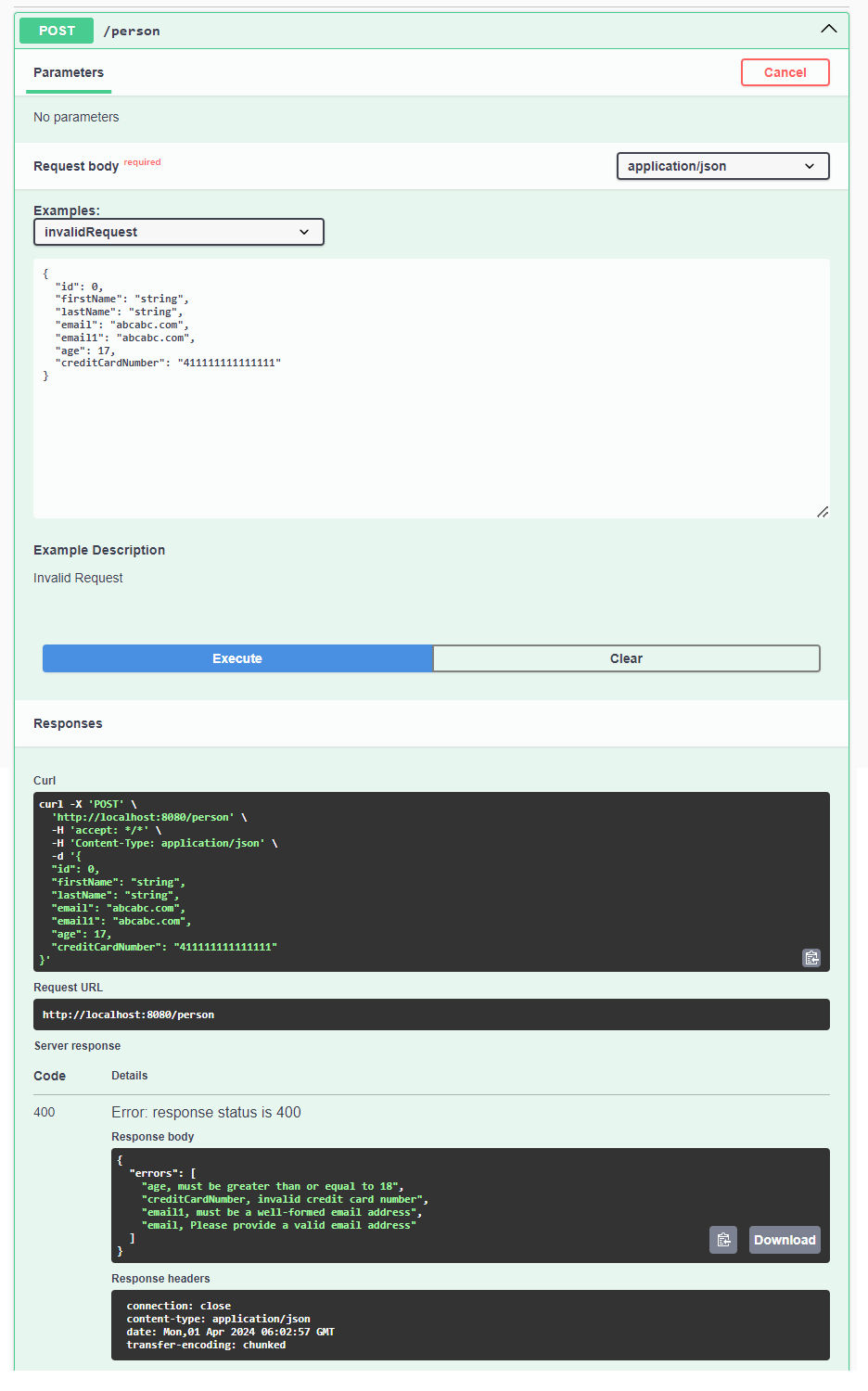Click the response headers code block
The width and height of the screenshot is (868, 1391).
point(470,1325)
